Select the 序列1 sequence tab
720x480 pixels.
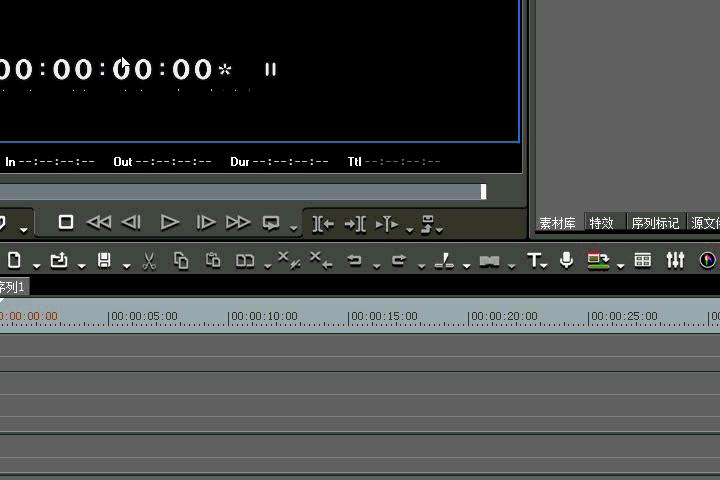(x=13, y=288)
